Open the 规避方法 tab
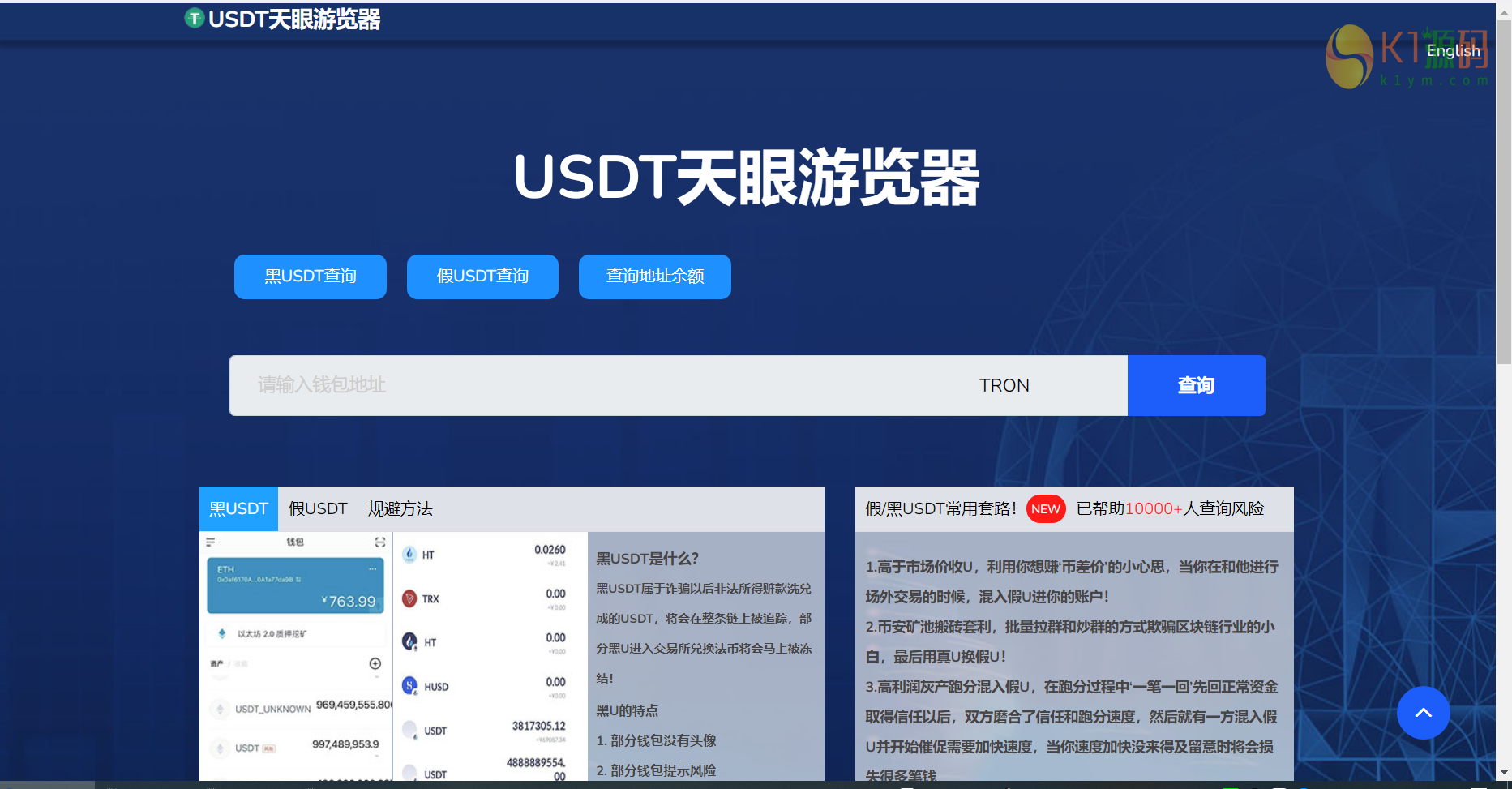This screenshot has height=789, width=1512. pos(400,508)
